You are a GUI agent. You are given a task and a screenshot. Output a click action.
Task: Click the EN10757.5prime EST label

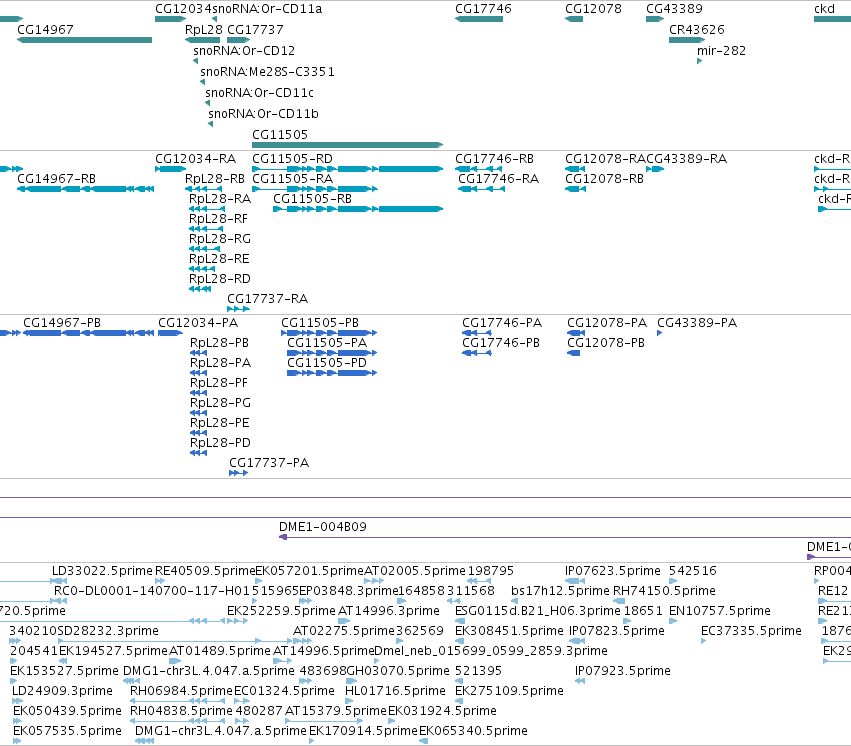pos(720,611)
